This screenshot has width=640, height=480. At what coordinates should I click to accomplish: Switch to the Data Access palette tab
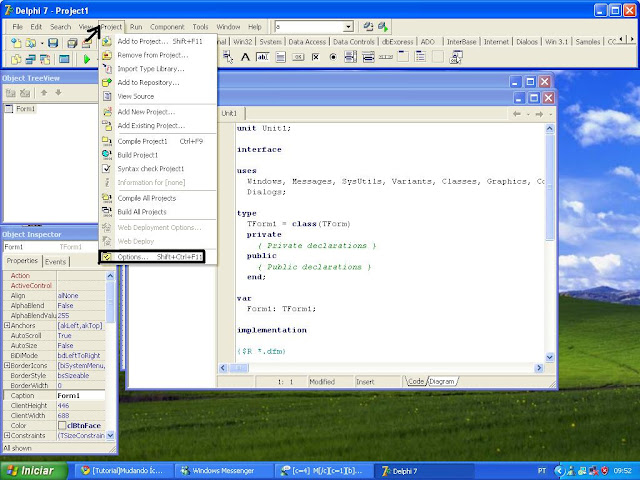click(307, 42)
